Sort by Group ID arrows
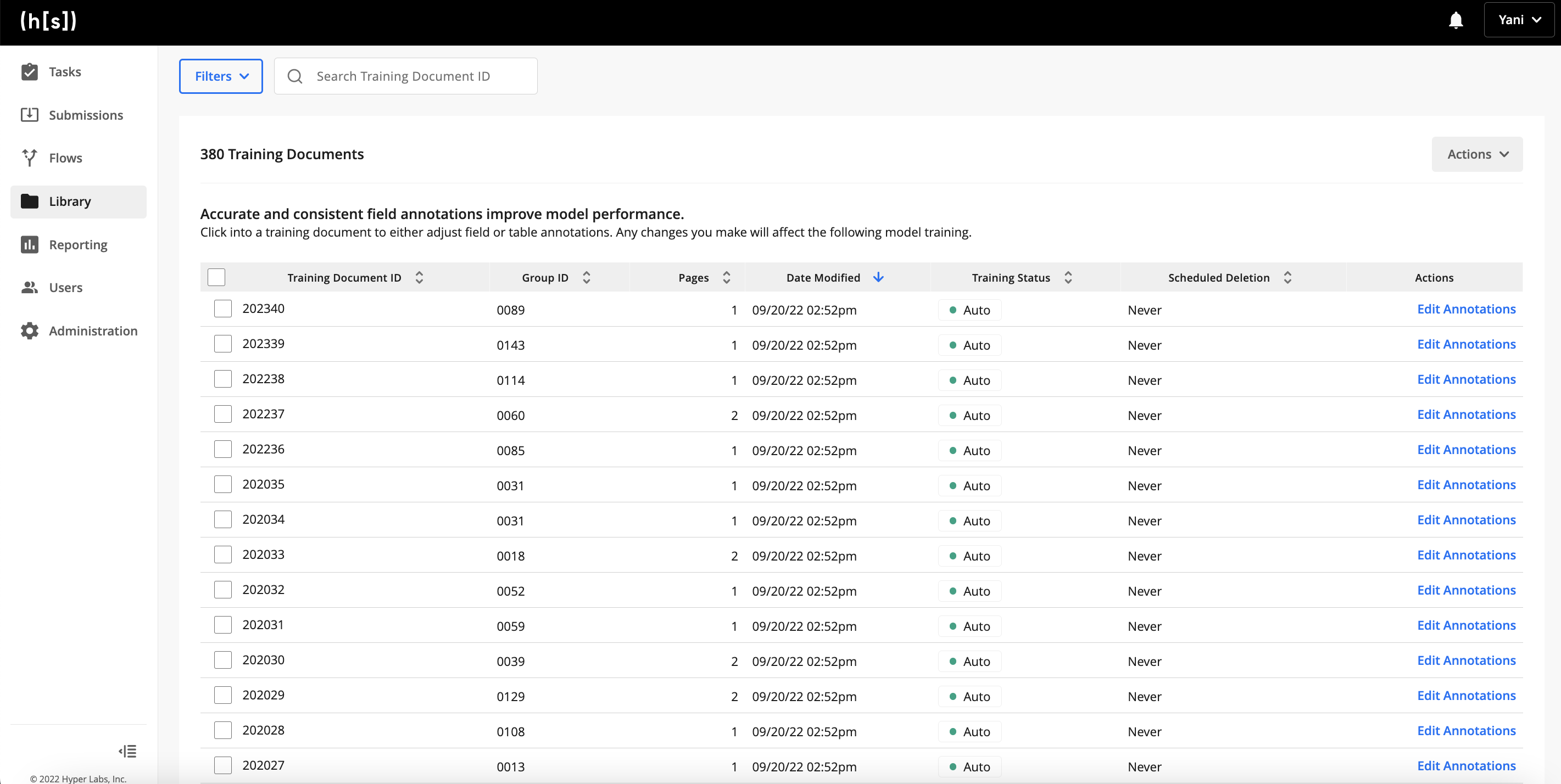The image size is (1561, 784). (x=586, y=277)
